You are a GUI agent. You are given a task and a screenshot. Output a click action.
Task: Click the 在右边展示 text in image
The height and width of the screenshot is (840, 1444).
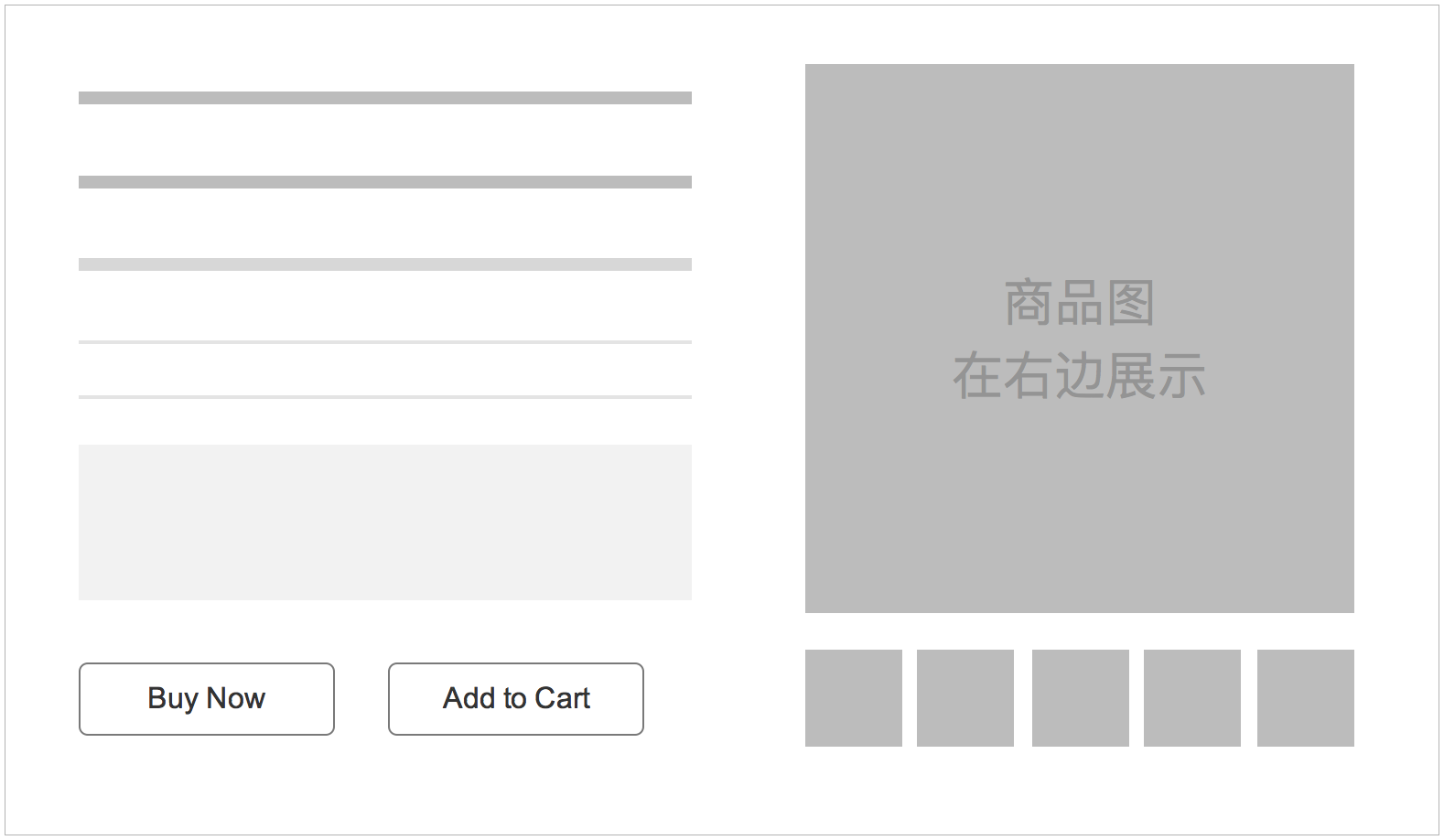click(1080, 376)
